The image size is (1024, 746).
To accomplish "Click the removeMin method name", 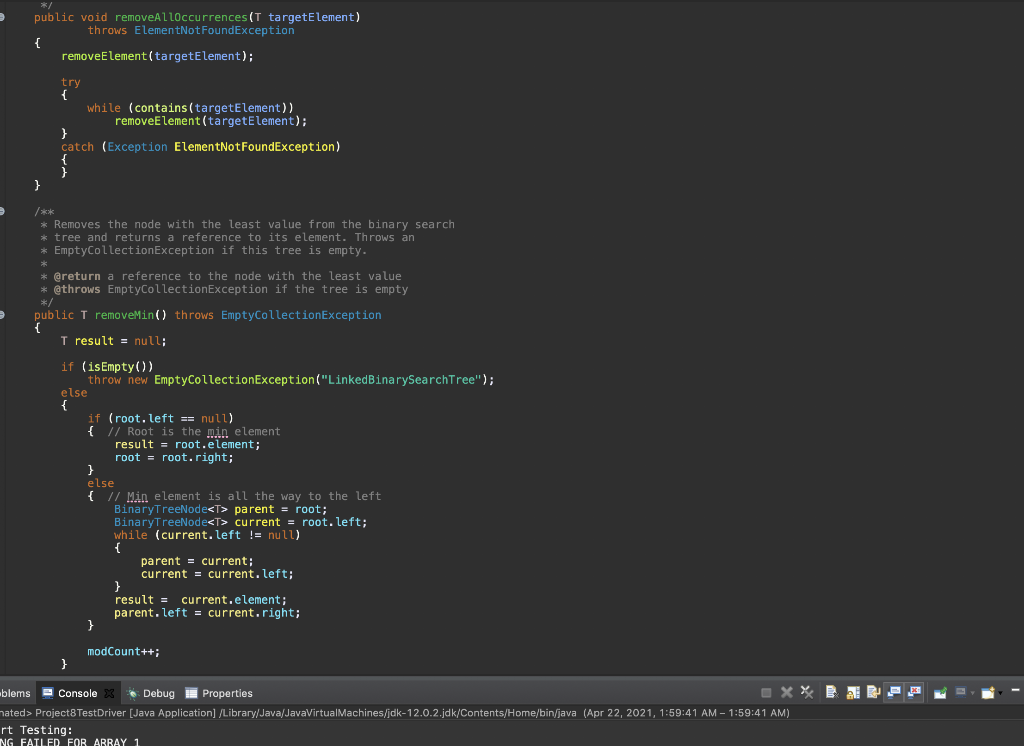I will tap(124, 315).
